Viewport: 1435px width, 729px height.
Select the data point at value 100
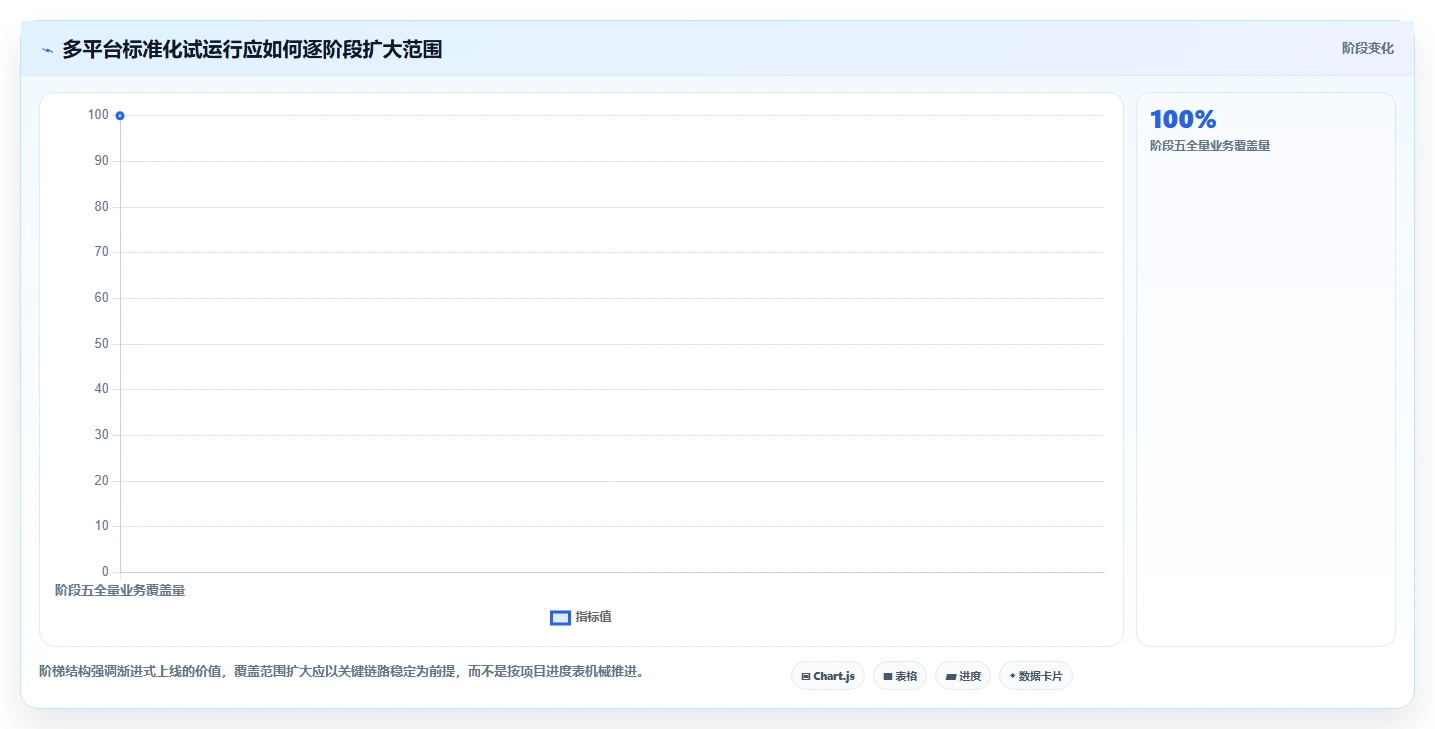120,115
